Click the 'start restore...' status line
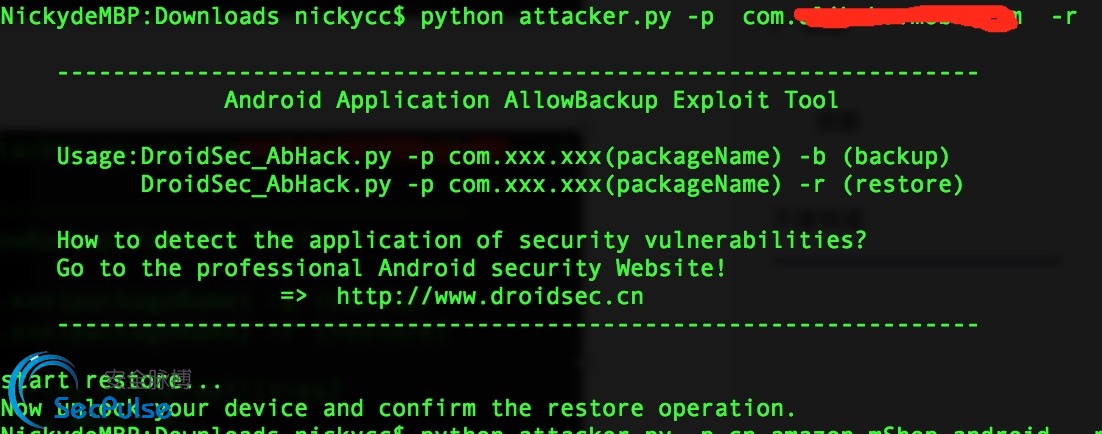 110,381
